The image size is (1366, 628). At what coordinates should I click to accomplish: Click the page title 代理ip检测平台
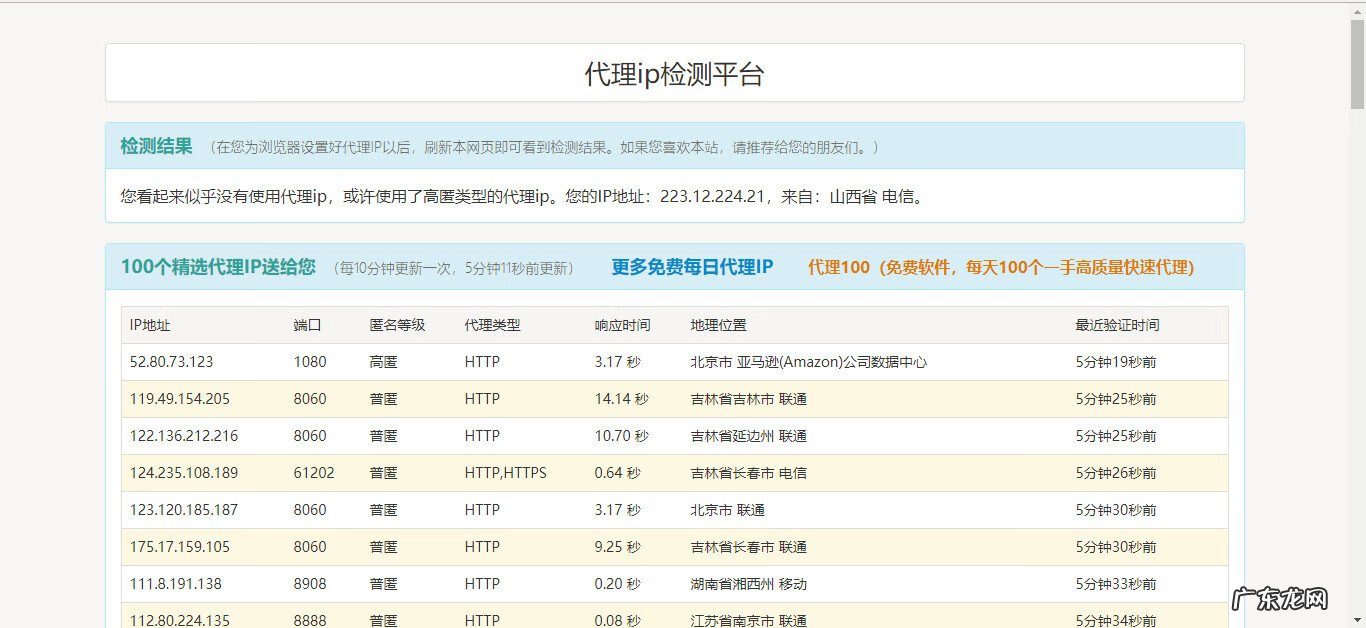(x=673, y=72)
